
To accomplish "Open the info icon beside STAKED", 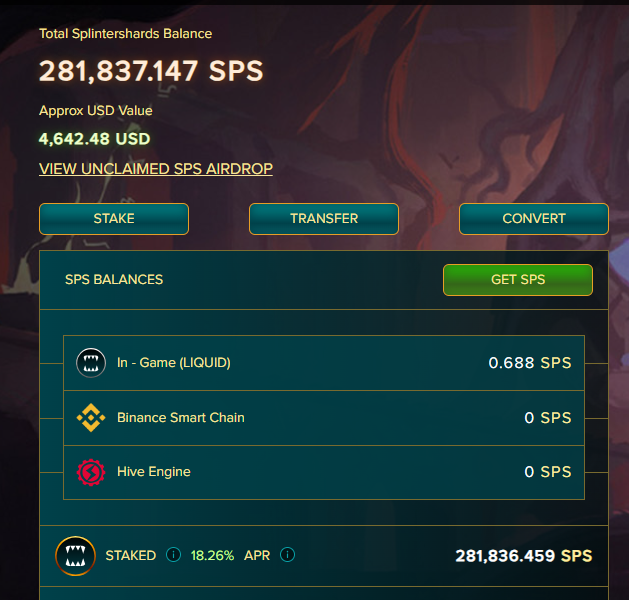I will [173, 555].
